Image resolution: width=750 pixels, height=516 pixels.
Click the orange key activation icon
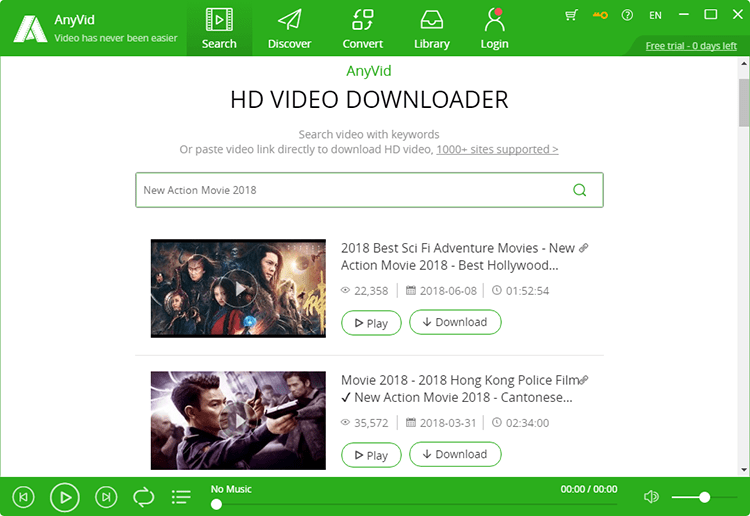600,15
